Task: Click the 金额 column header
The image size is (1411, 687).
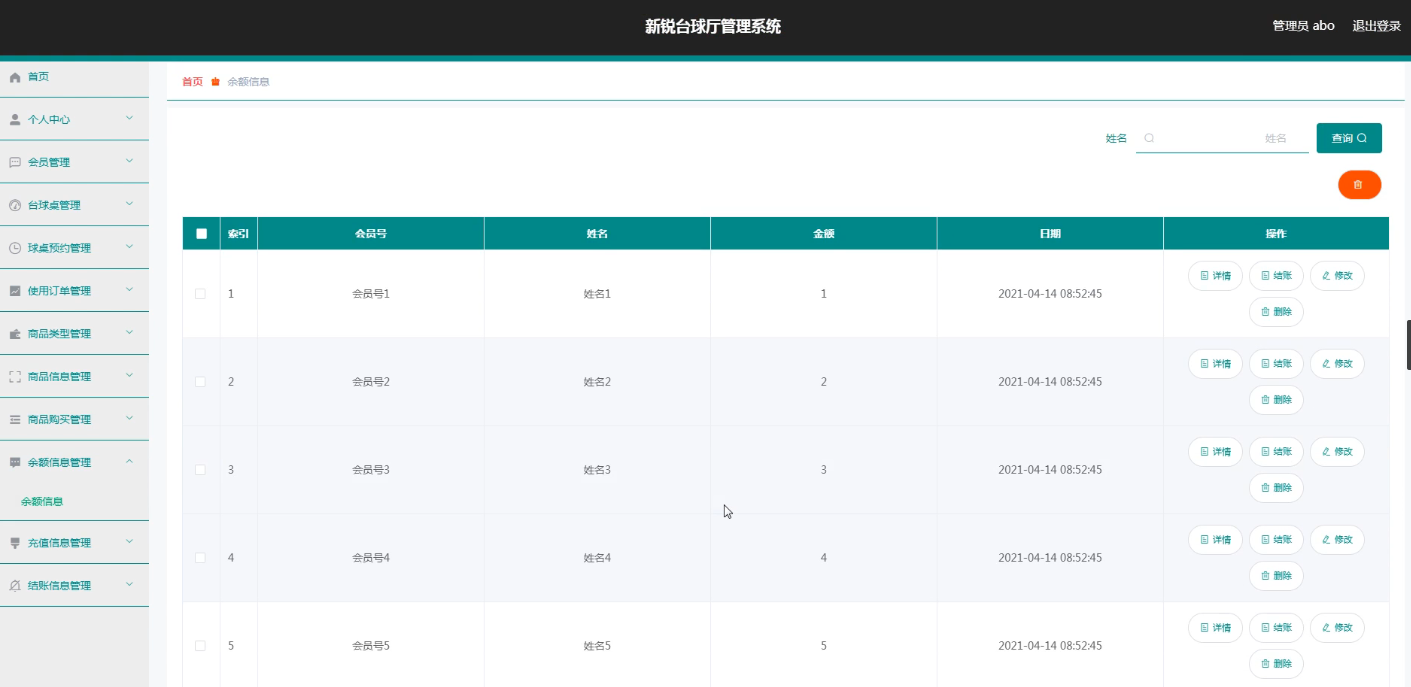Action: [x=824, y=233]
